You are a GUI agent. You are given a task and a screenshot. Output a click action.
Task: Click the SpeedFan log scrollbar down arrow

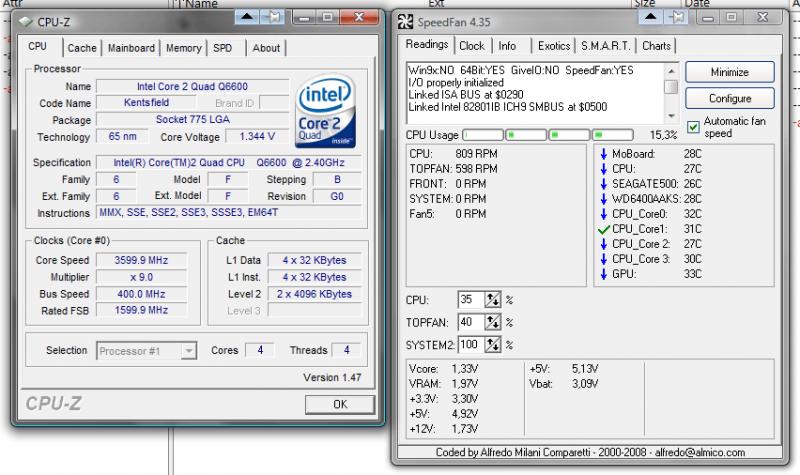click(671, 116)
